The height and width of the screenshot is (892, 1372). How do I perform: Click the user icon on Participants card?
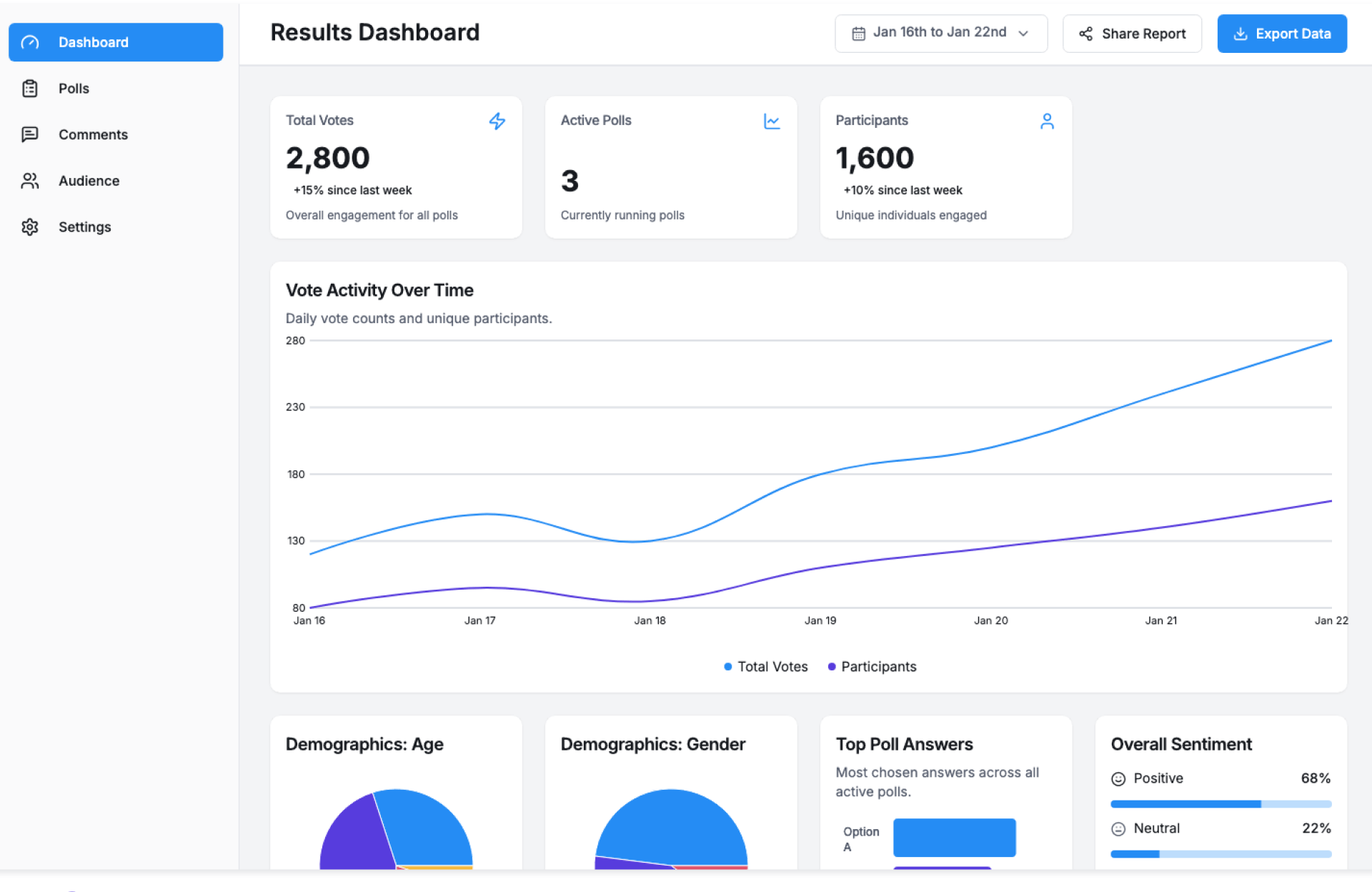1047,122
